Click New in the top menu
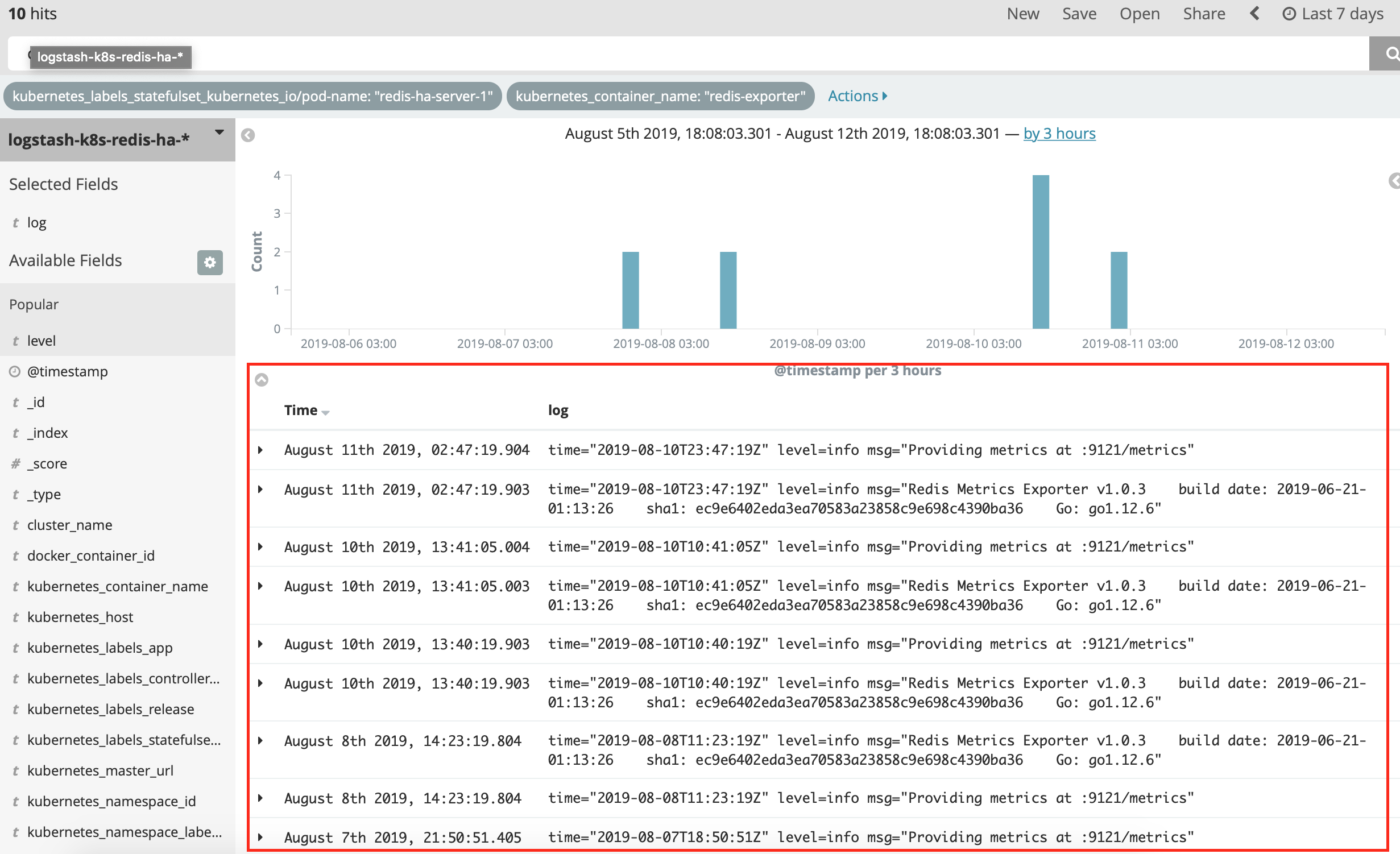The height and width of the screenshot is (854, 1400). coord(1022,13)
